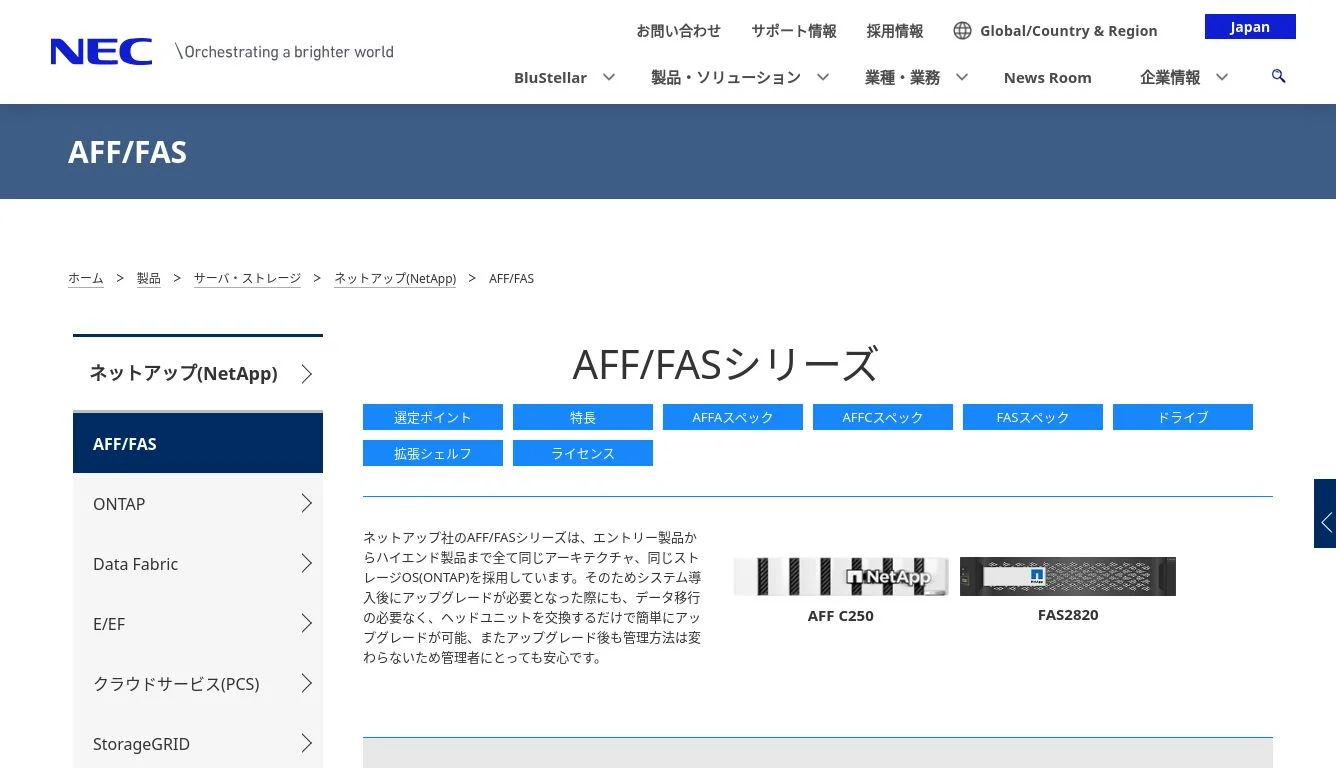Click the Japan button

(1250, 27)
